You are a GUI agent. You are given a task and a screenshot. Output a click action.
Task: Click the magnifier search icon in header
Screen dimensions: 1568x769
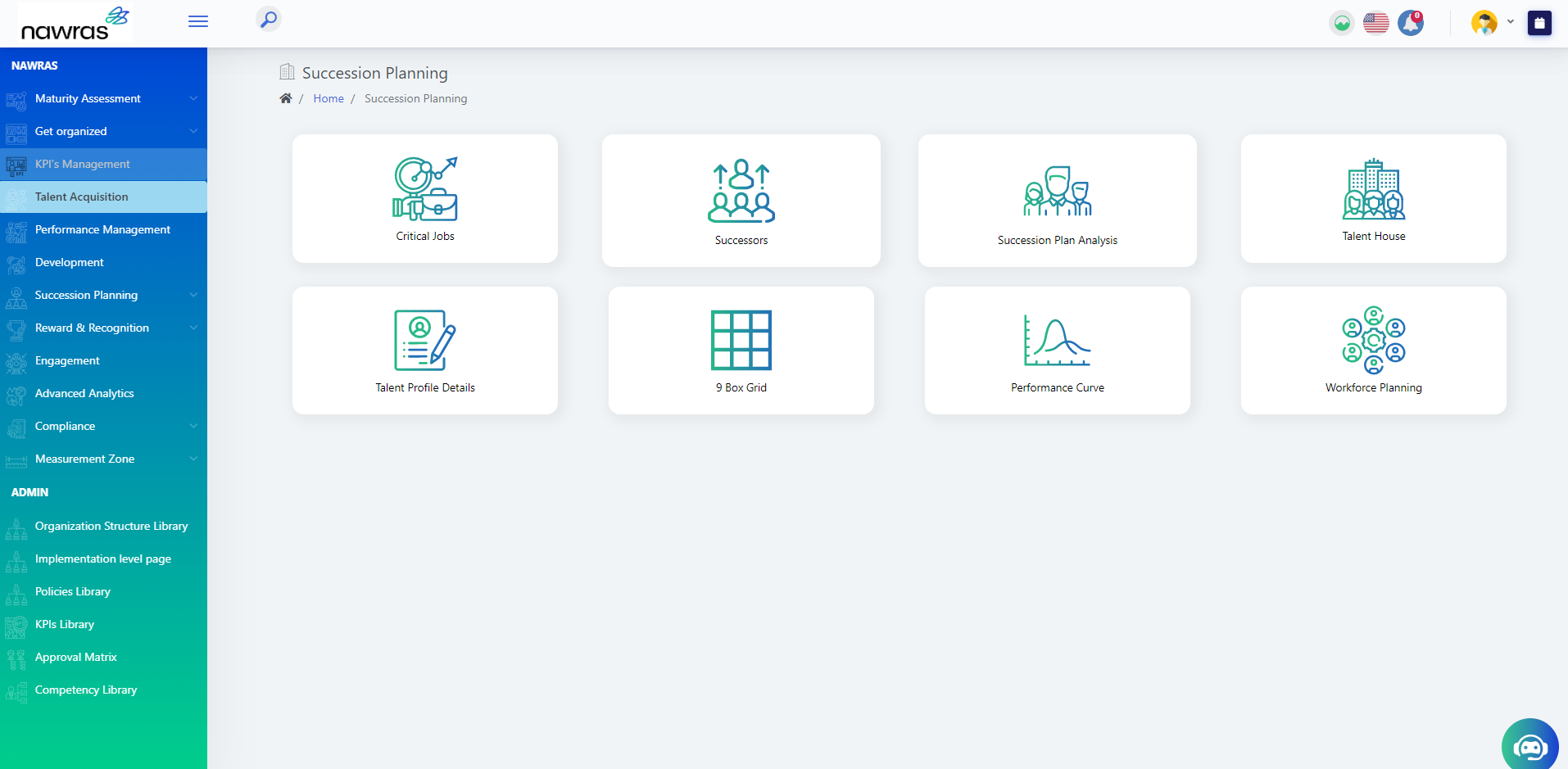tap(269, 20)
